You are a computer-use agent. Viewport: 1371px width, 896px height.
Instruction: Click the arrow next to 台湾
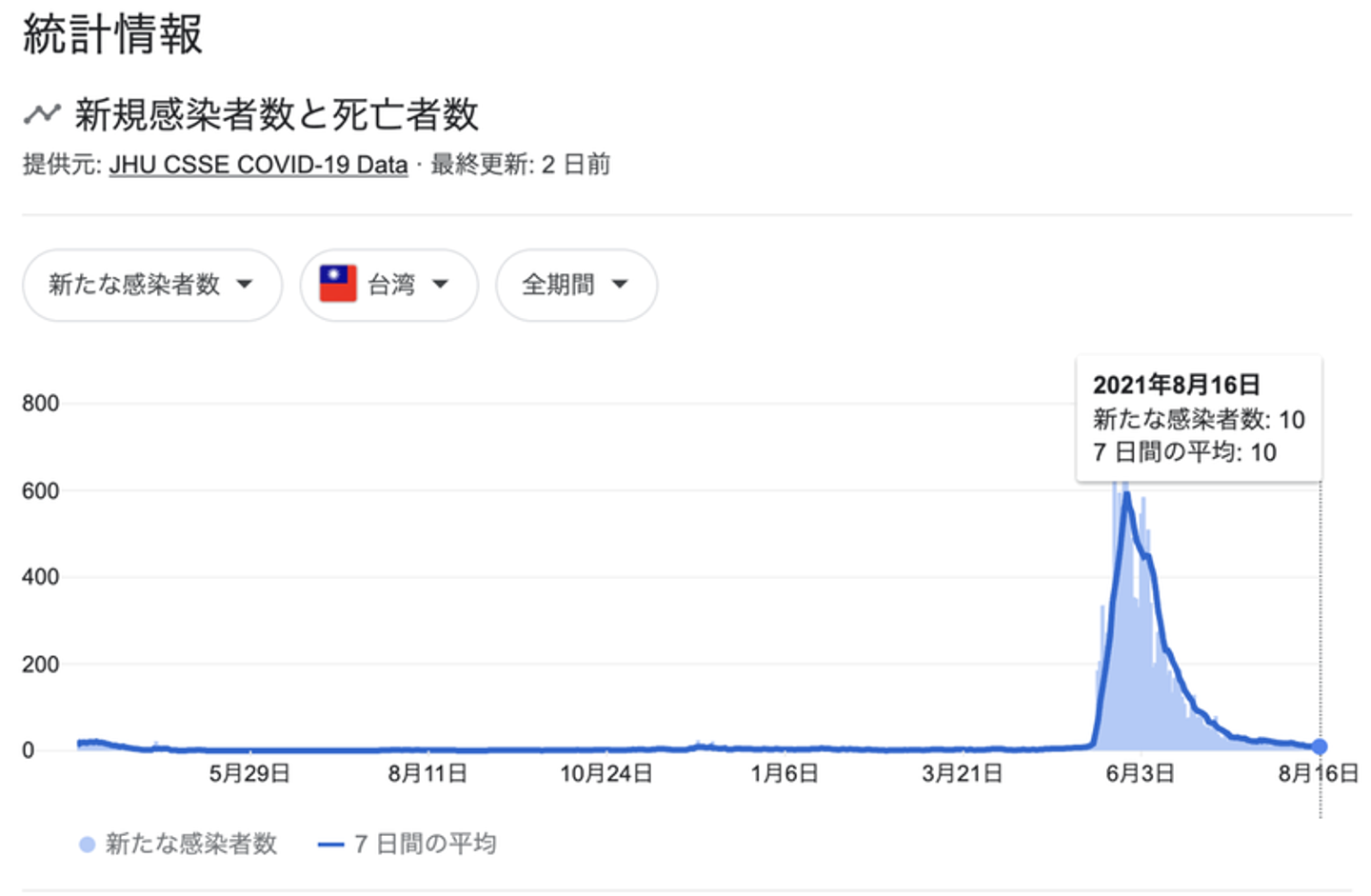(440, 284)
